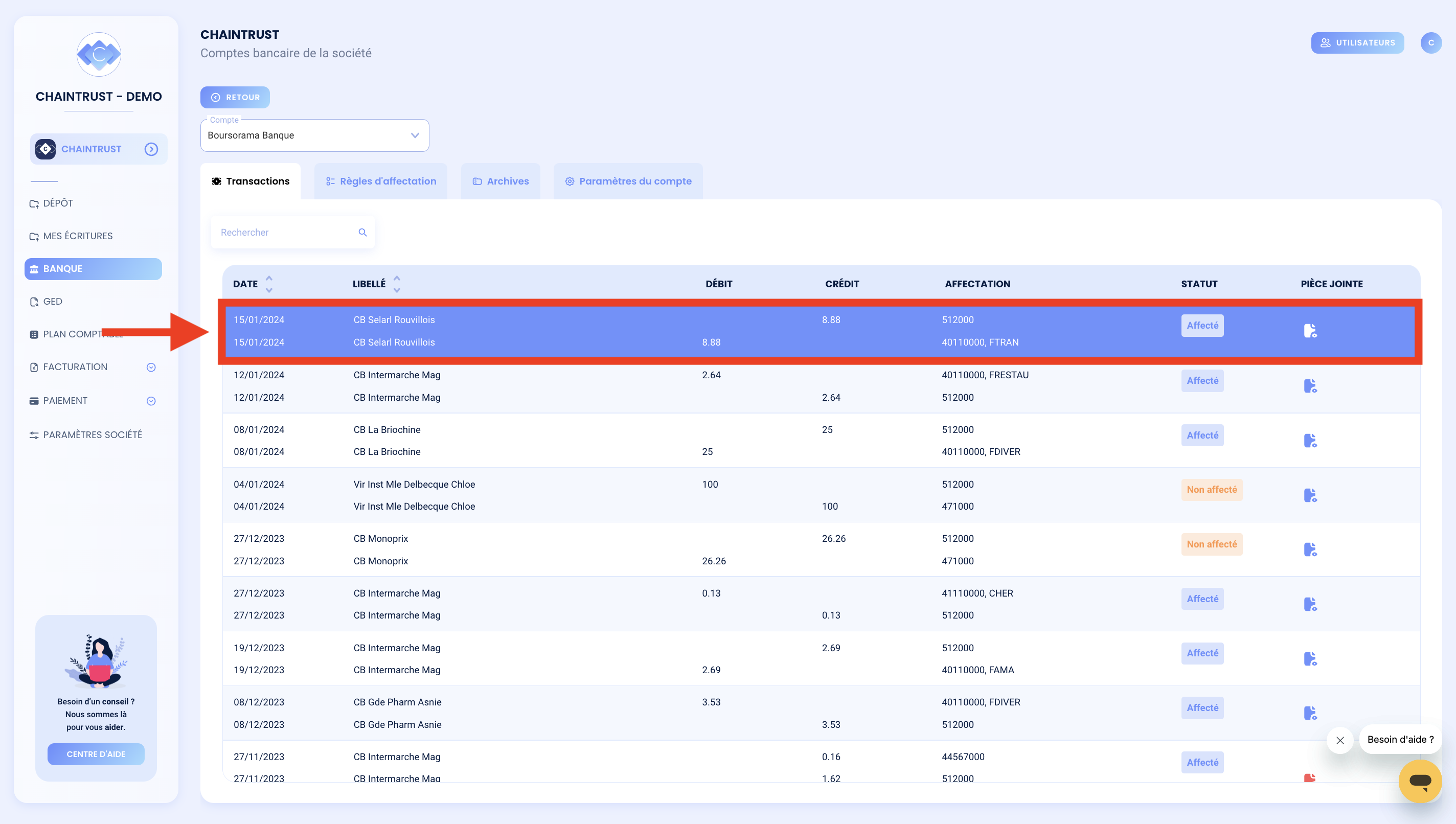Screen dimensions: 1456x824
Task: Click the Rechercher search field
Action: click(292, 233)
